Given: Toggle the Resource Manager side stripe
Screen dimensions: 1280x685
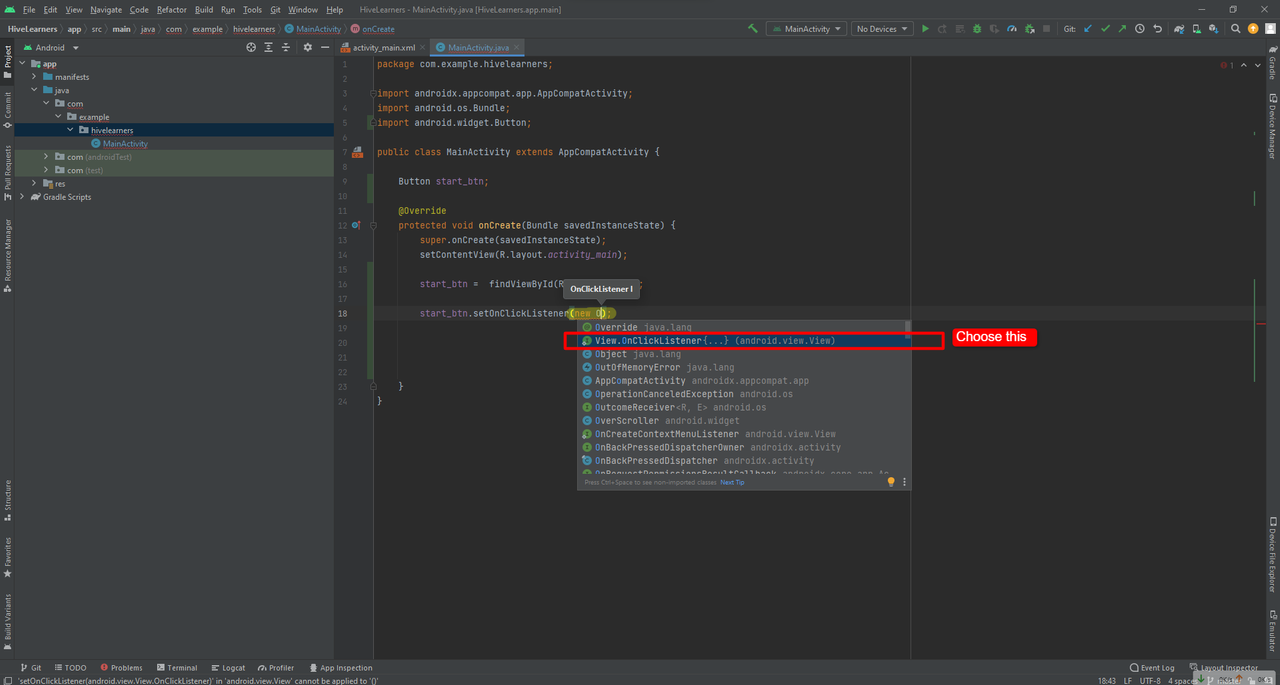Looking at the screenshot, I should point(7,255).
